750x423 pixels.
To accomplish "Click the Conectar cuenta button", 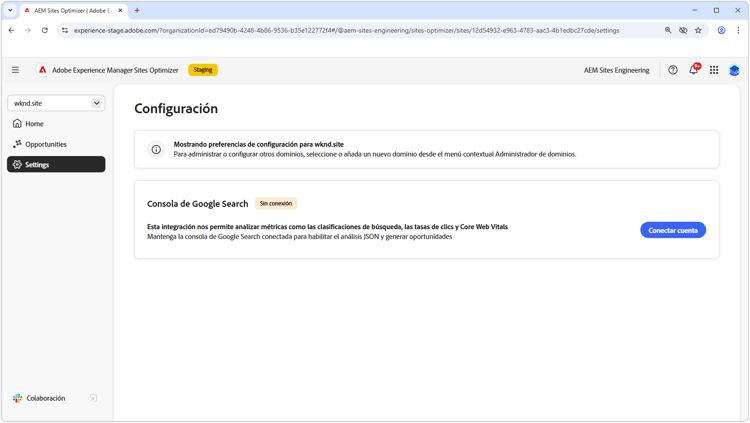I will coord(673,230).
